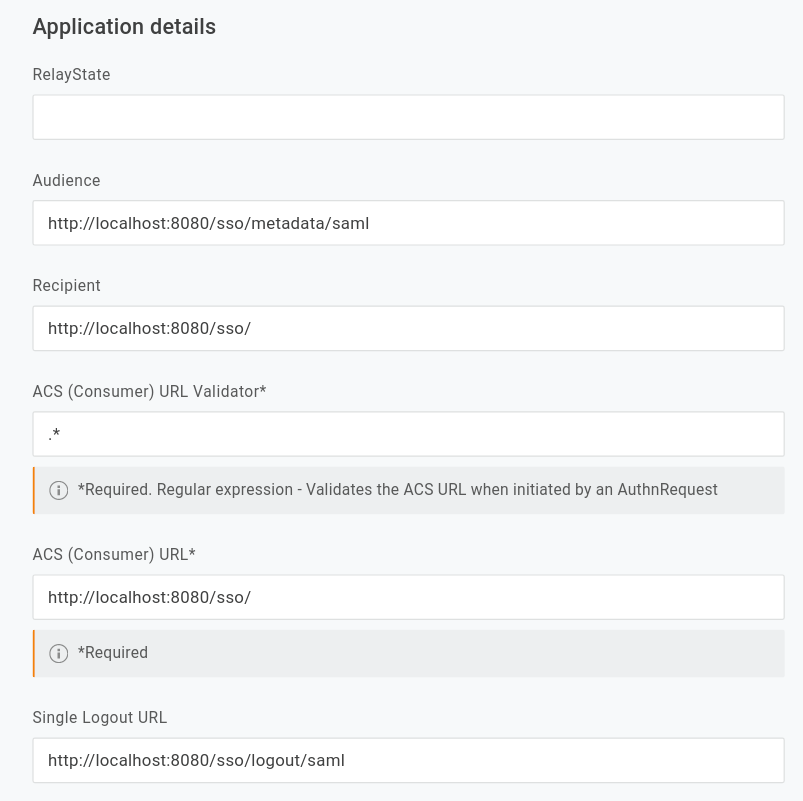Focus the Single Logout URL field

coord(408,760)
